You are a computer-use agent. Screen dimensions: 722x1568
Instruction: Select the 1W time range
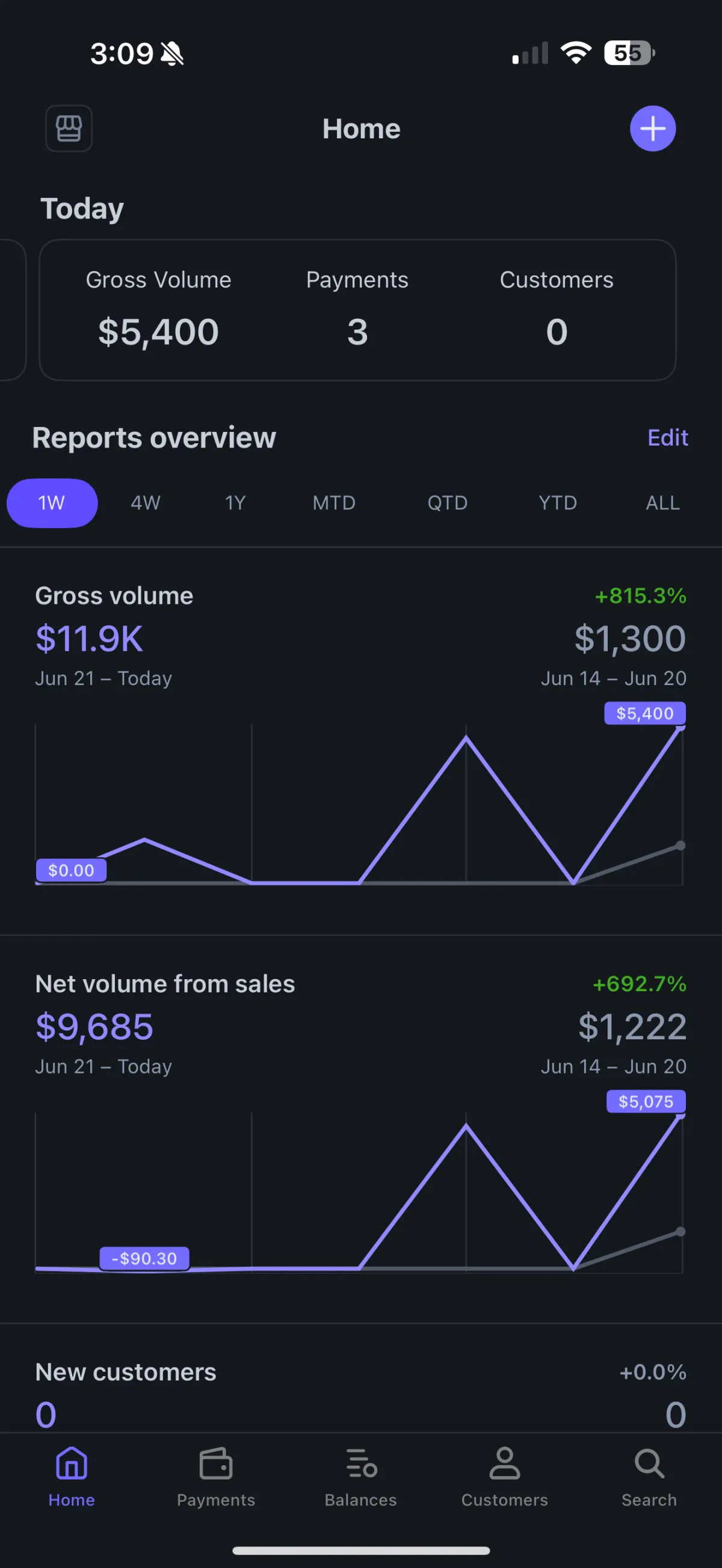coord(52,503)
